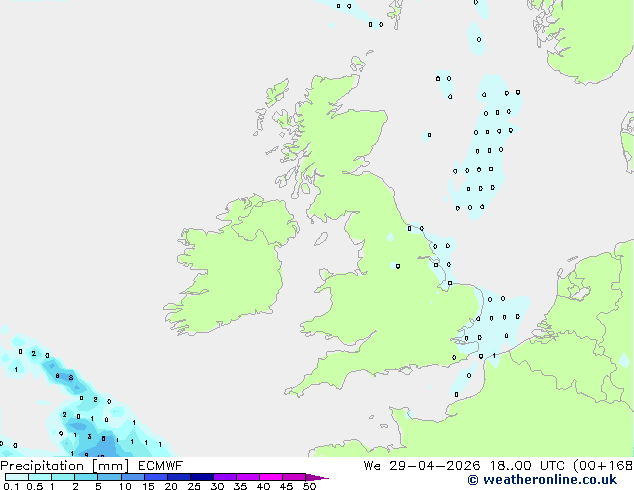Click the lightest 0.1–0.5 mm legend swatch
This screenshot has height=490, width=634.
click(17, 477)
